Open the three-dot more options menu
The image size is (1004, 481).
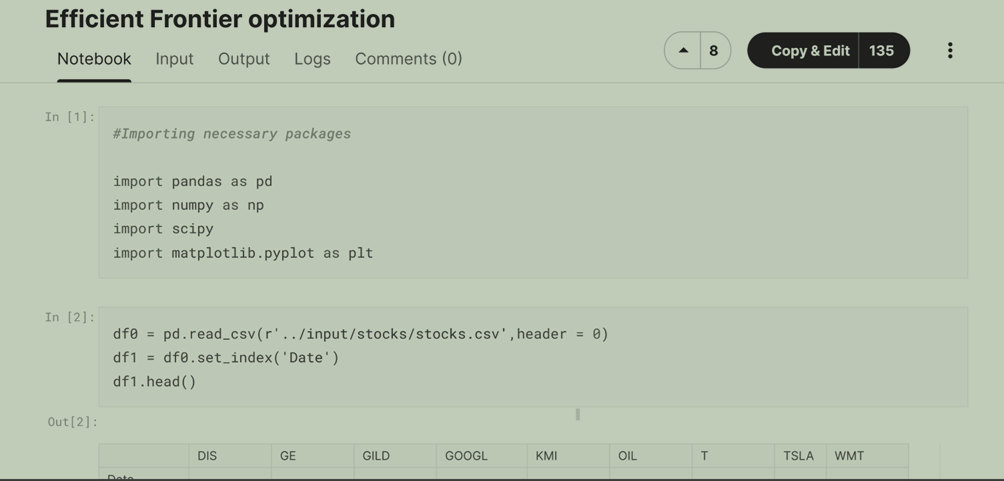(x=949, y=51)
